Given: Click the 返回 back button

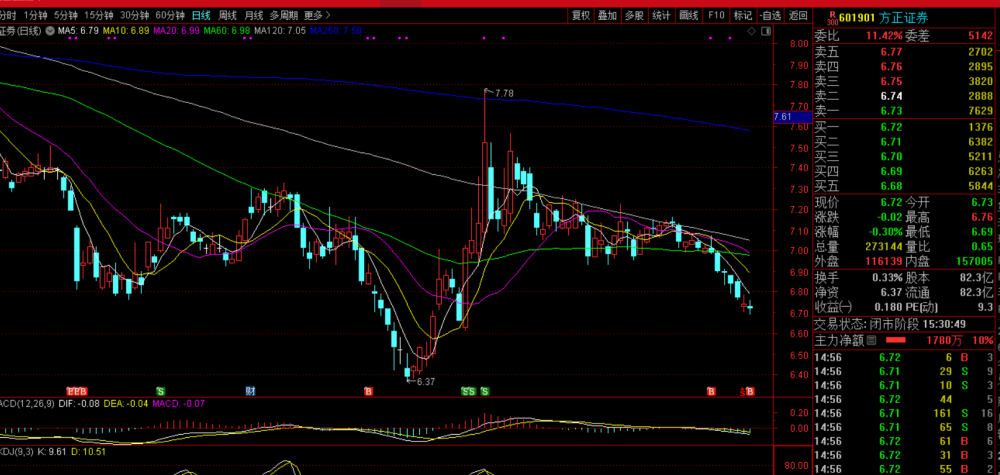Looking at the screenshot, I should (797, 15).
